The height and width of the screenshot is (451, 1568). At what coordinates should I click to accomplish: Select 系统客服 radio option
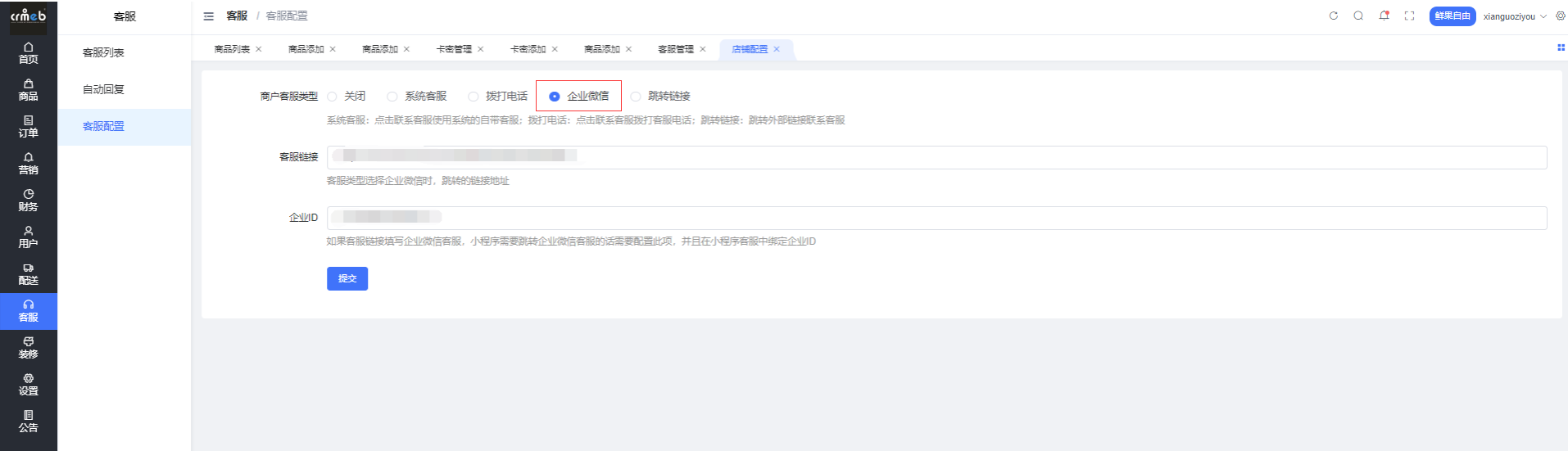[x=392, y=97]
